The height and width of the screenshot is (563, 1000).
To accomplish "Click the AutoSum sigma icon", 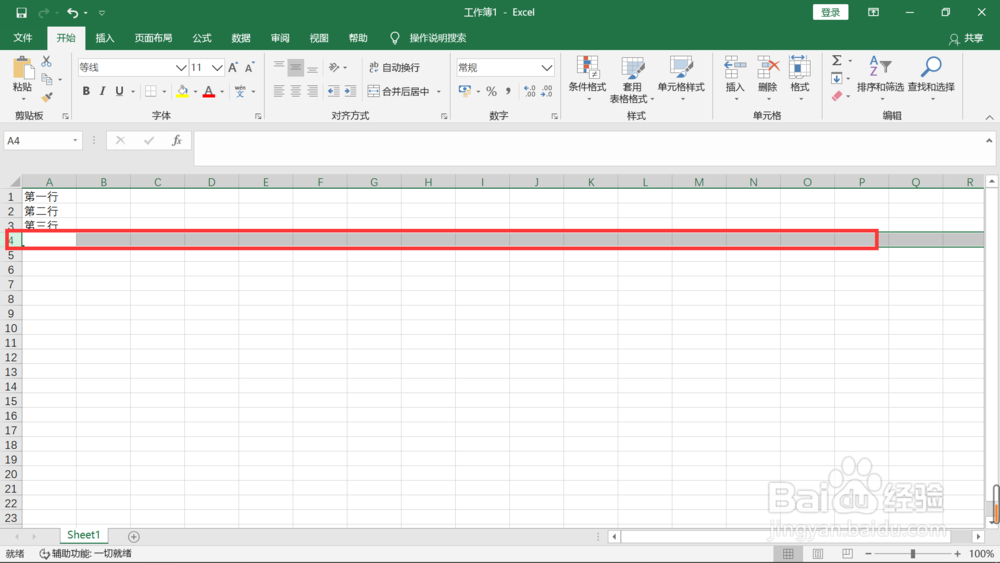I will (837, 61).
